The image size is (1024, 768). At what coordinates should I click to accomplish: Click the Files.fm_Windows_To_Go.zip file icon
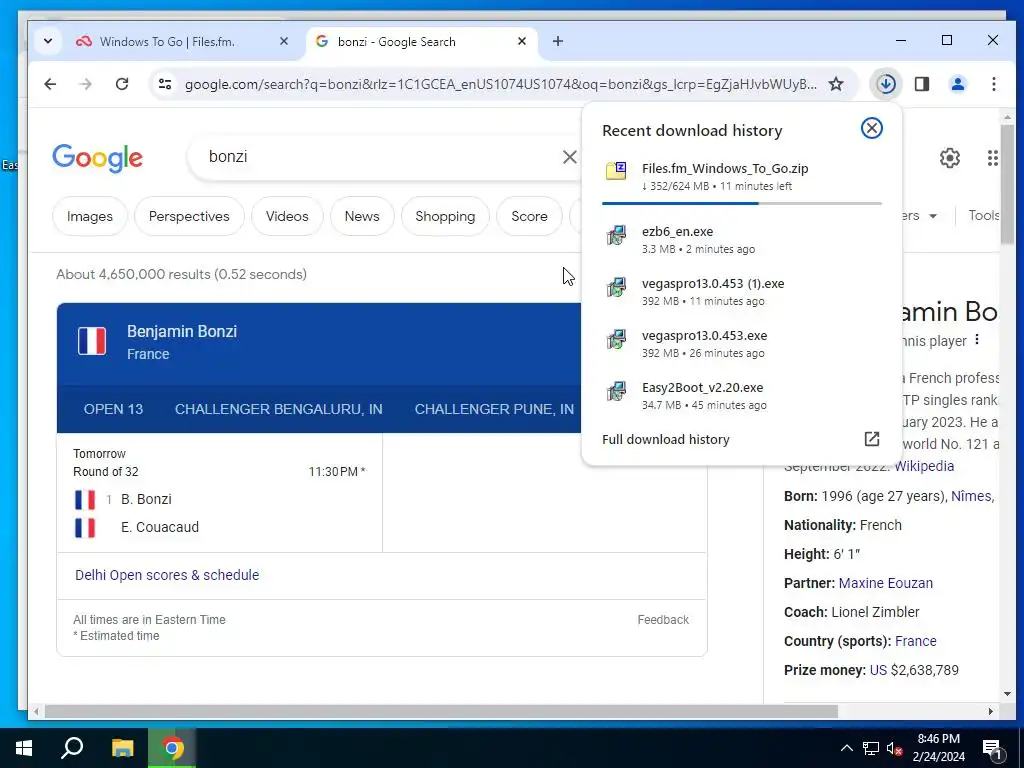coord(616,171)
